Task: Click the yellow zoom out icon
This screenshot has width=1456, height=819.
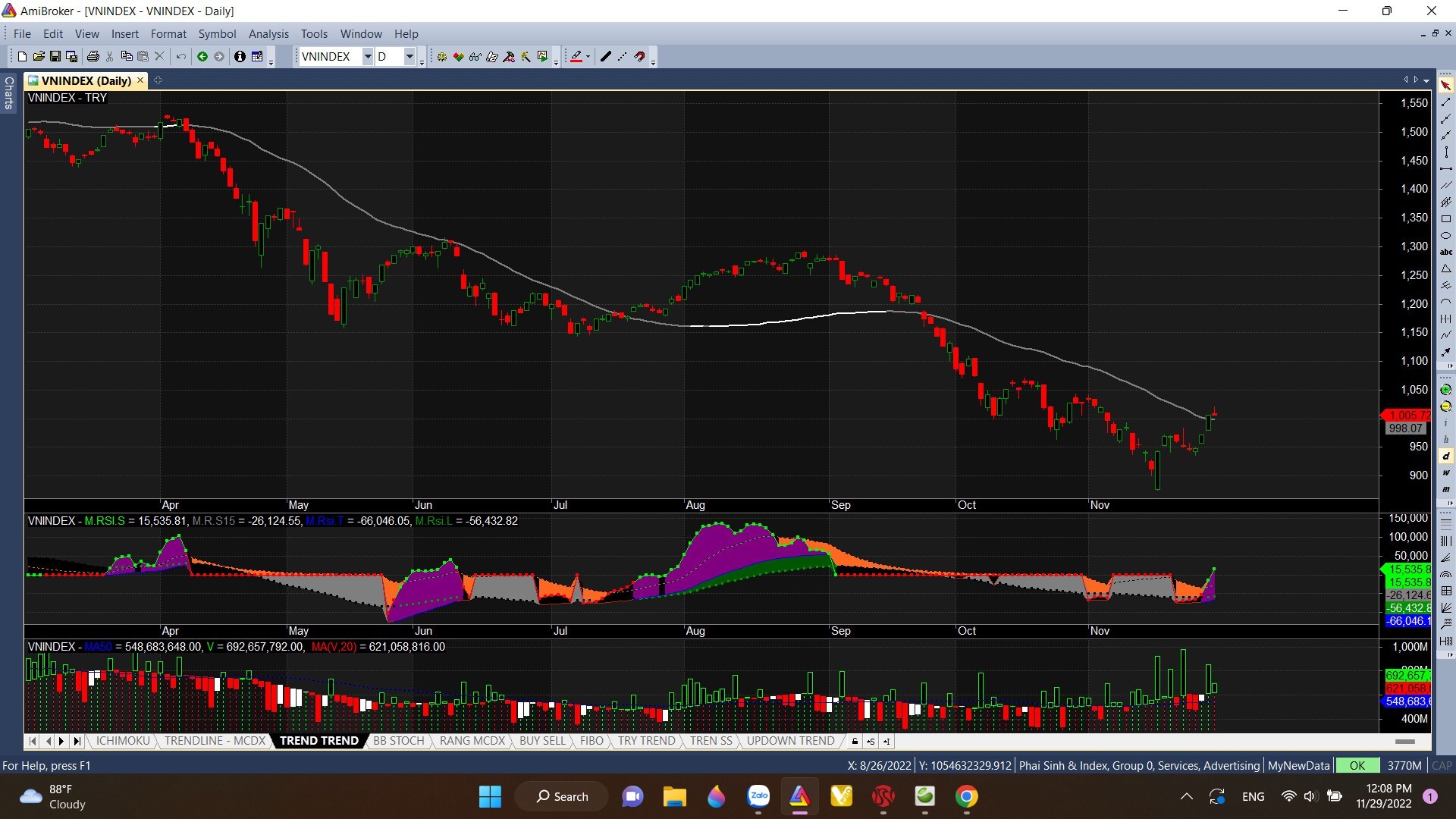Action: 1446,406
